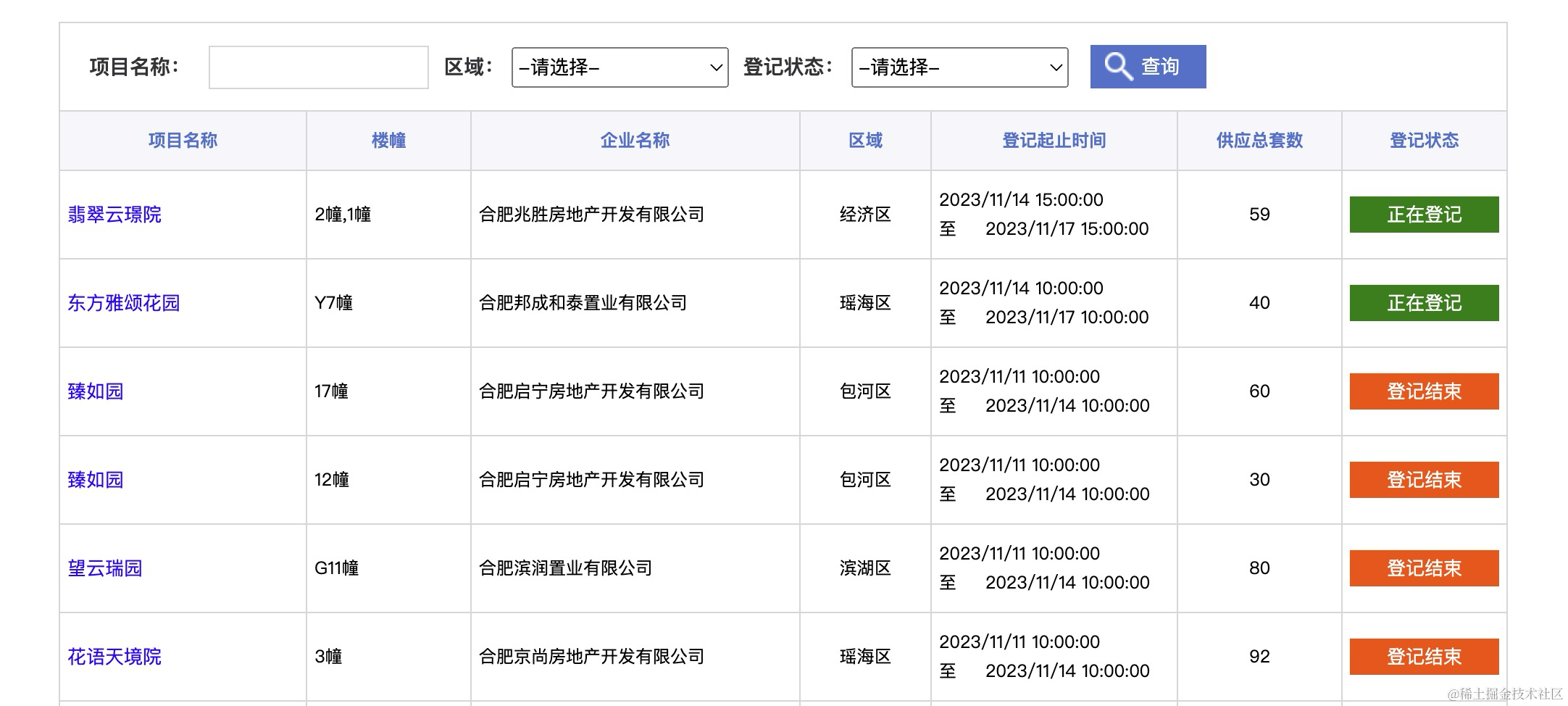The width and height of the screenshot is (1568, 706).
Task: Open the 望云瑞园 project link
Action: pos(105,568)
